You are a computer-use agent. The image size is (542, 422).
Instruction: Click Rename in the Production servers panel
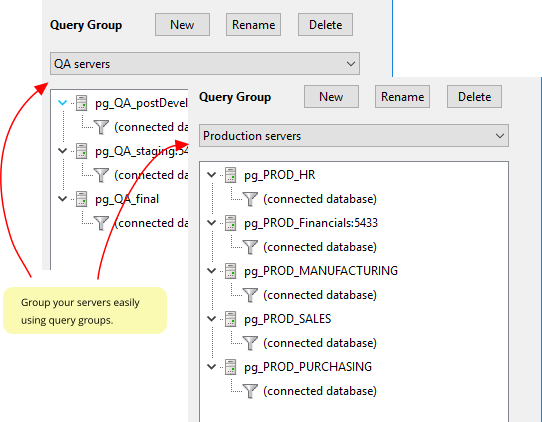coord(402,97)
